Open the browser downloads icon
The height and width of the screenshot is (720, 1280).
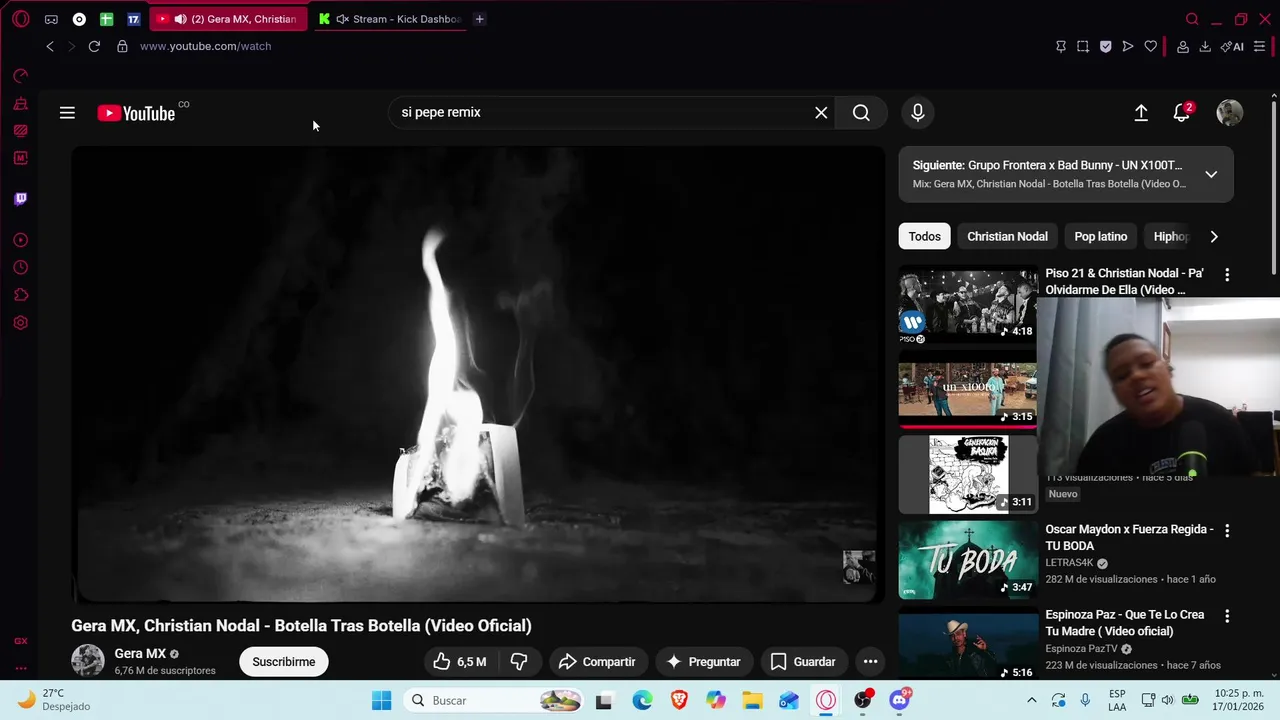[1205, 46]
